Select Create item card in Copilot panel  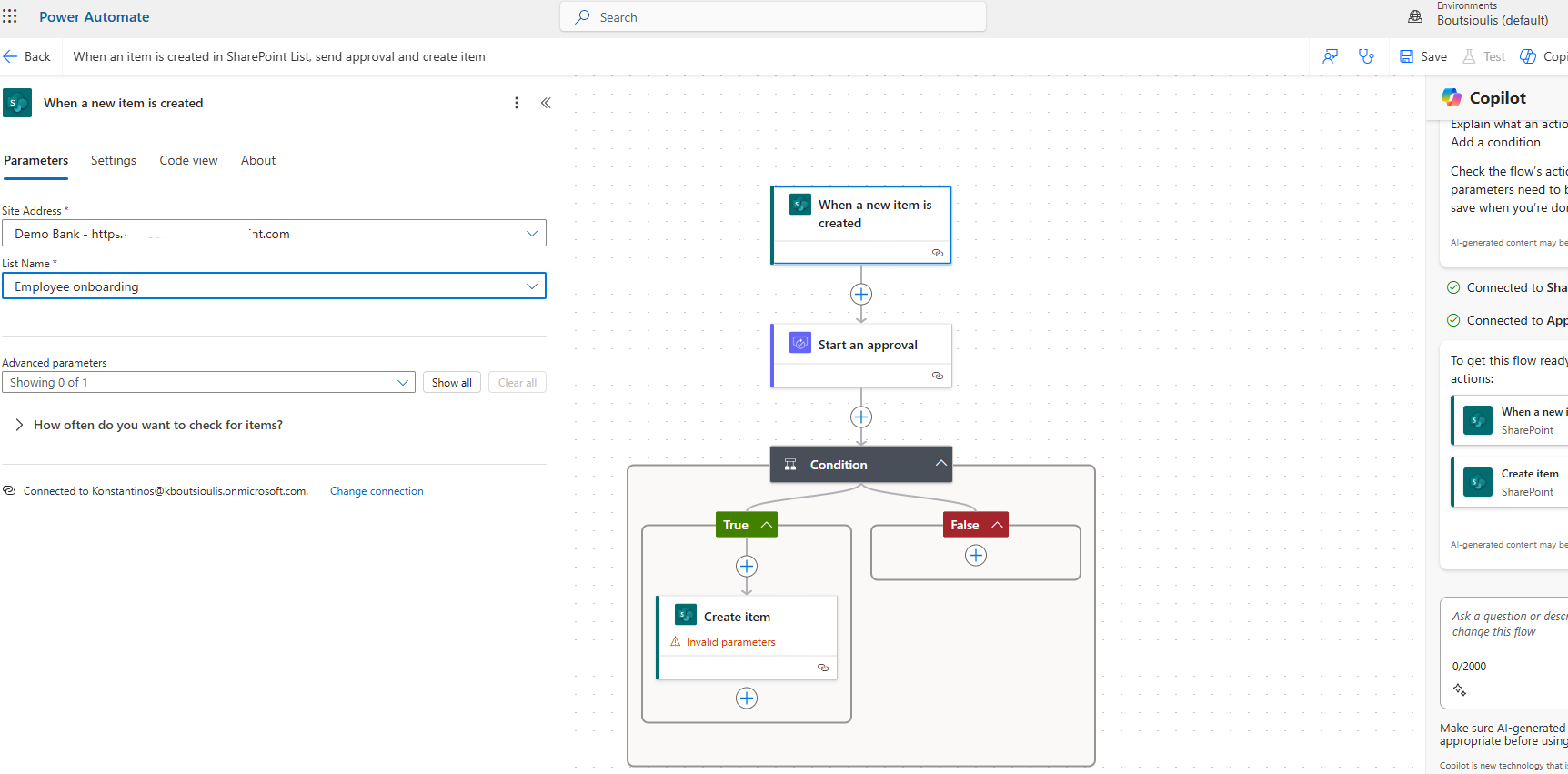pyautogui.click(x=1510, y=482)
